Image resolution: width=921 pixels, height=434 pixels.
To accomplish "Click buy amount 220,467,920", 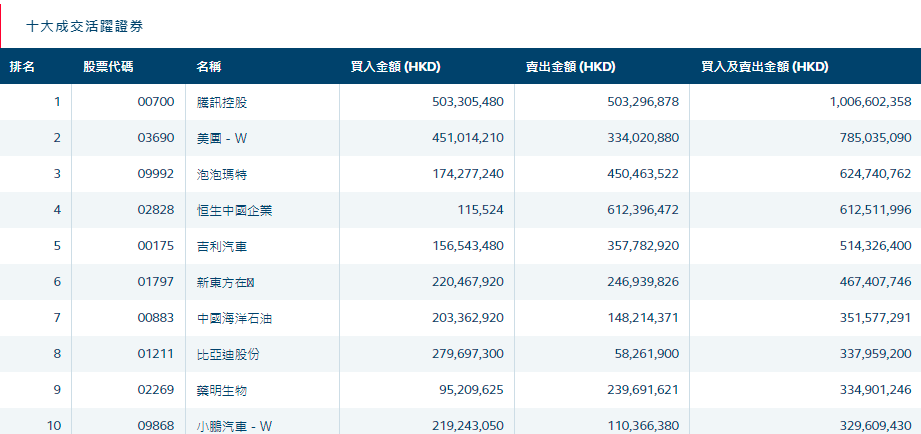I will (466, 282).
